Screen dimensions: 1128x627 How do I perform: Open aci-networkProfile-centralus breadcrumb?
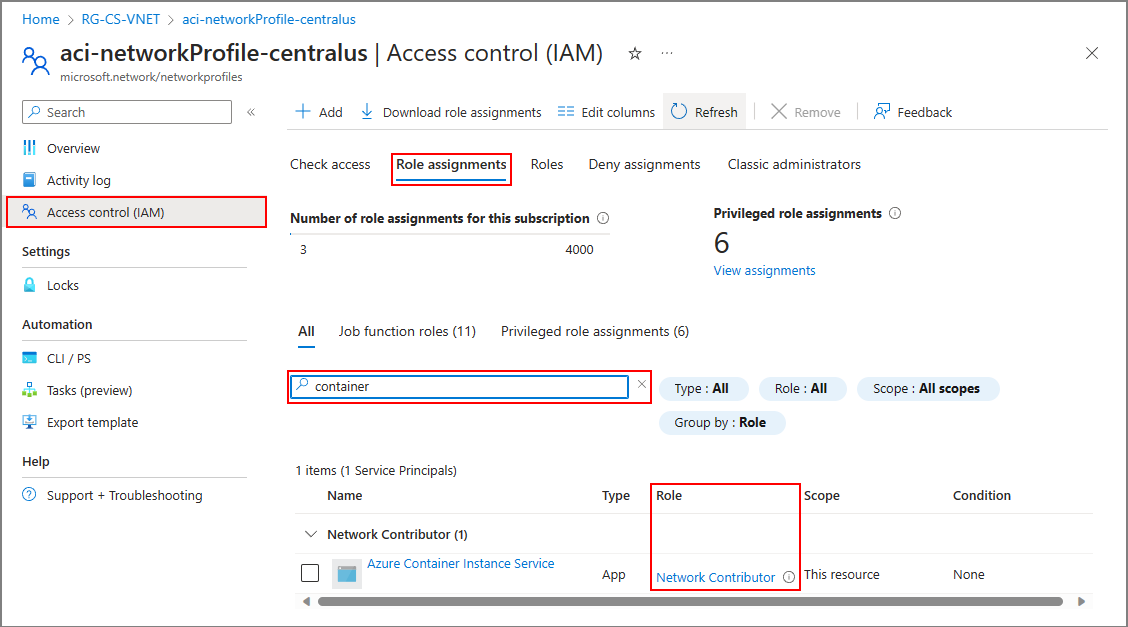click(269, 19)
